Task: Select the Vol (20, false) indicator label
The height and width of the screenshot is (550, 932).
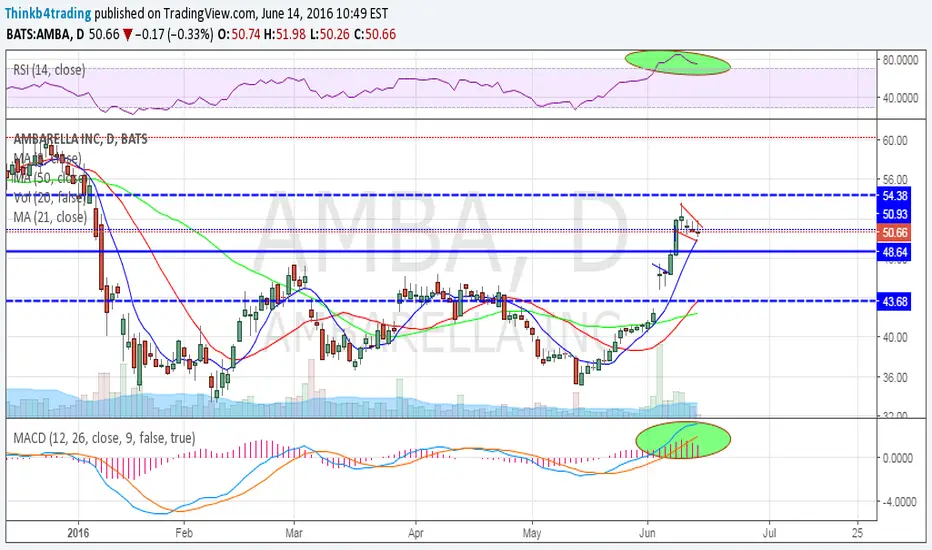Action: (49, 197)
